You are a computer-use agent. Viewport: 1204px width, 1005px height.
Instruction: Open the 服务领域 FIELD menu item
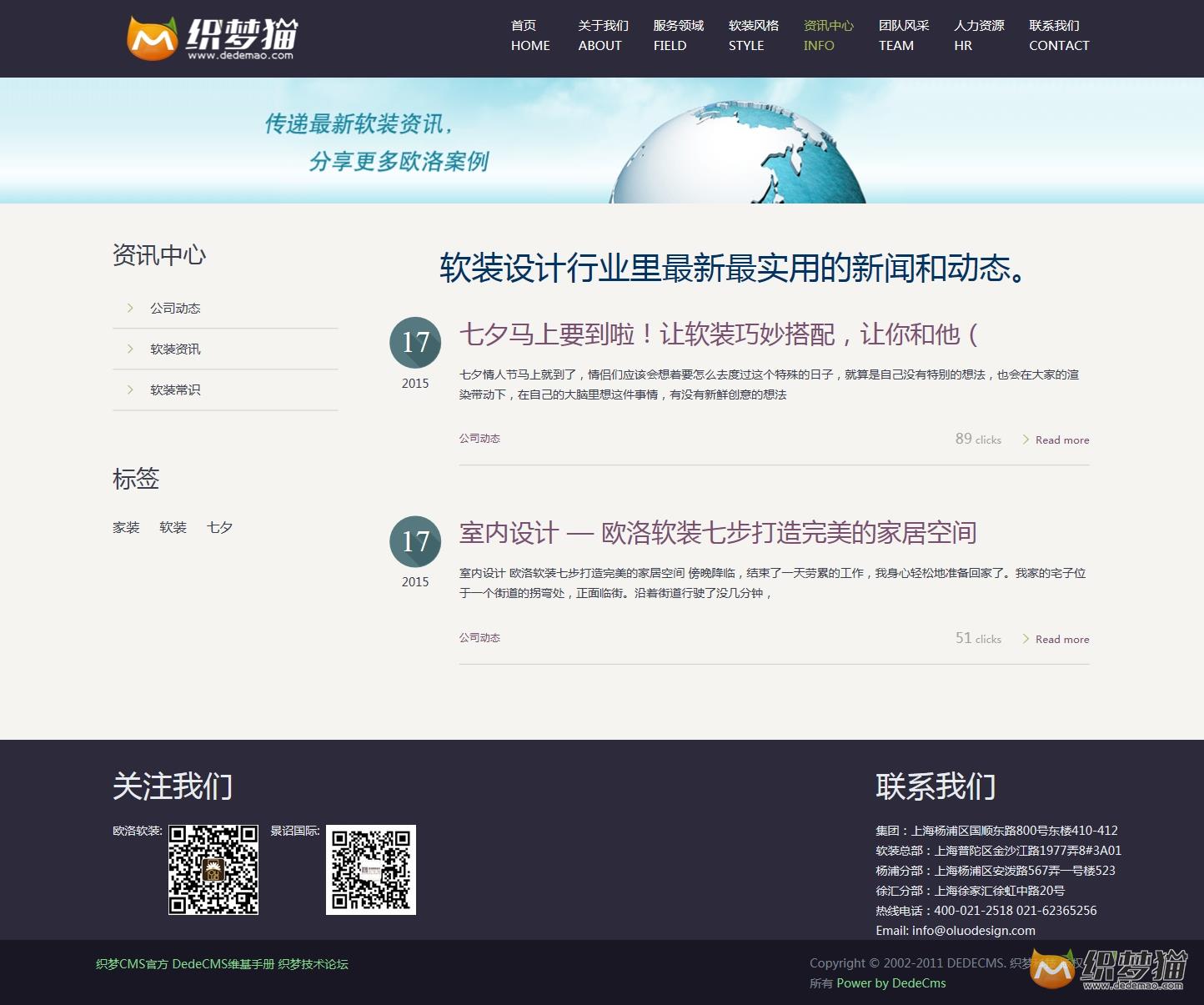(678, 36)
